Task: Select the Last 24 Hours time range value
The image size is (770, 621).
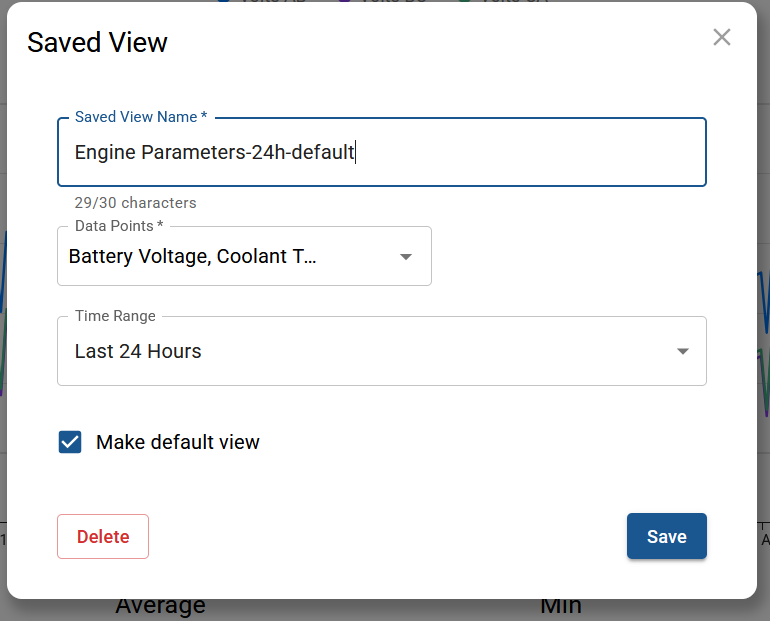Action: [138, 352]
